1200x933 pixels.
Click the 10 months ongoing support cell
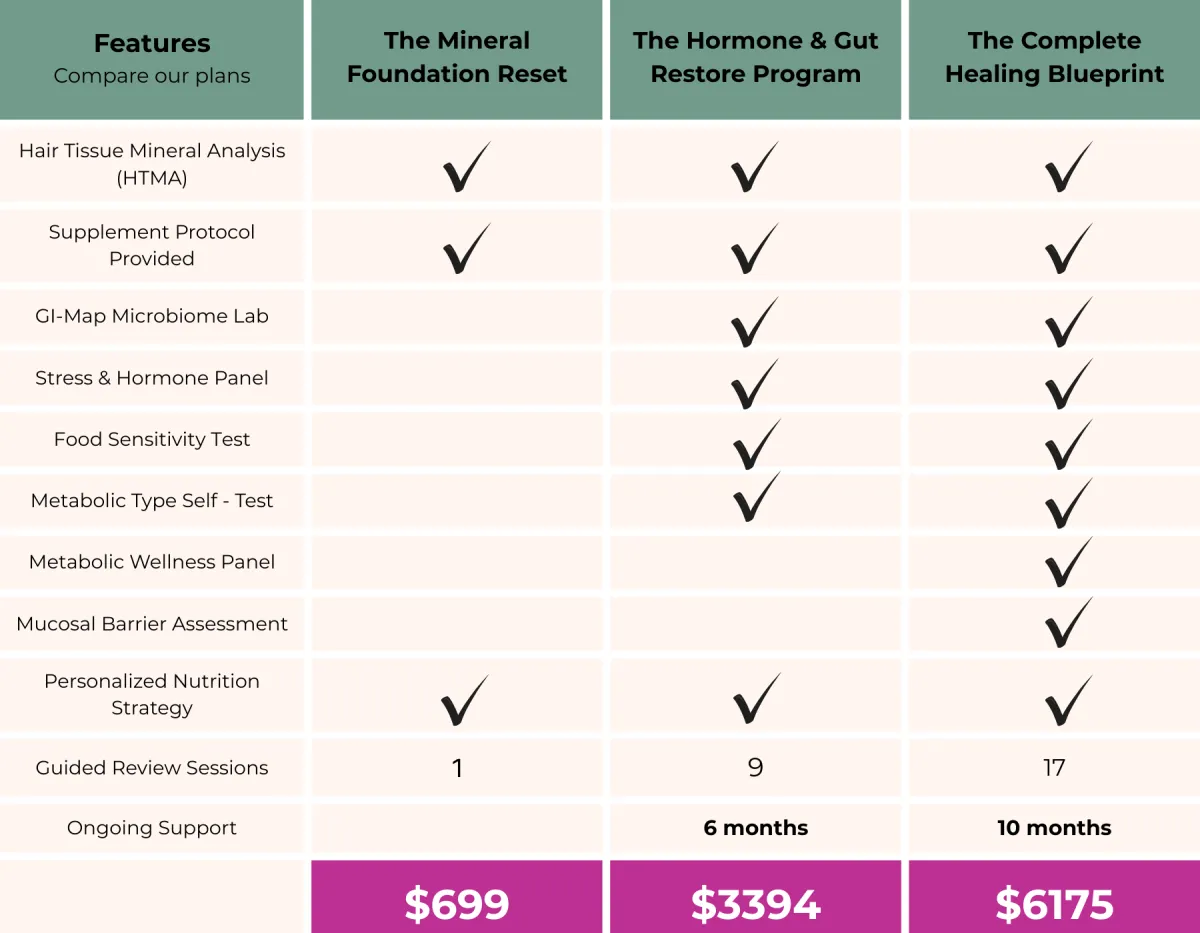tap(1054, 828)
